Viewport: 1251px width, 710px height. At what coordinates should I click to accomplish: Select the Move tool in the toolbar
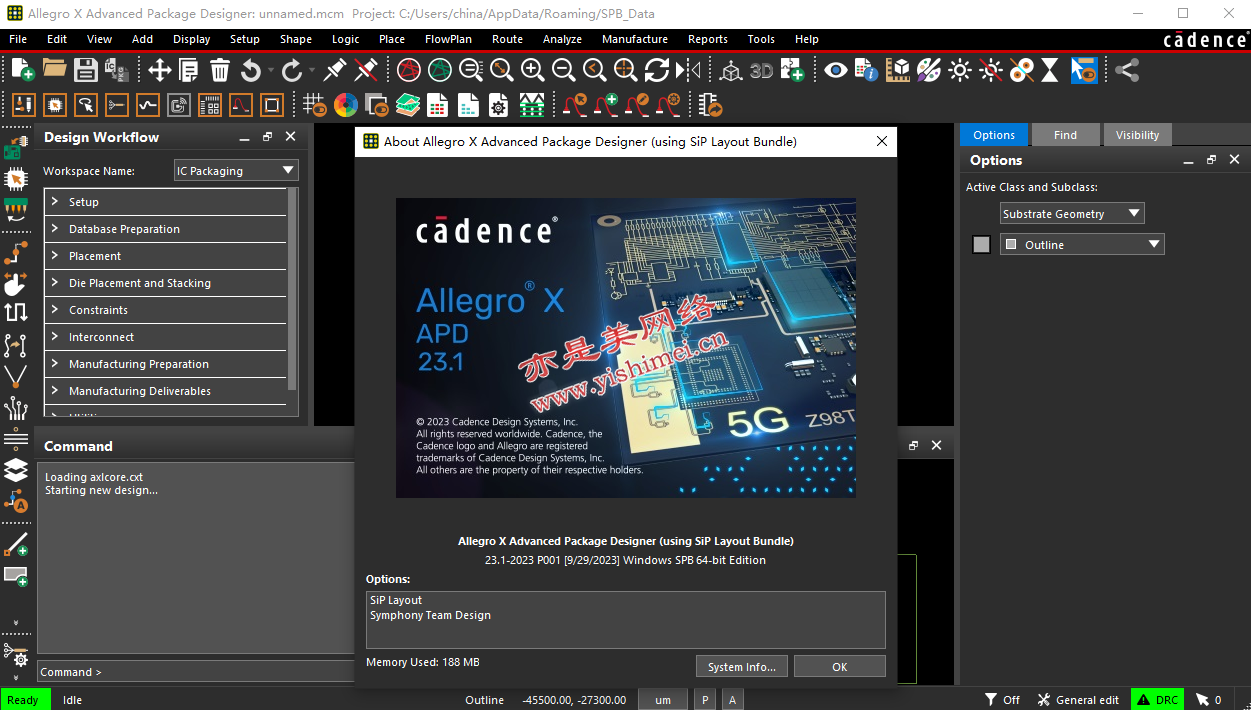coord(159,69)
